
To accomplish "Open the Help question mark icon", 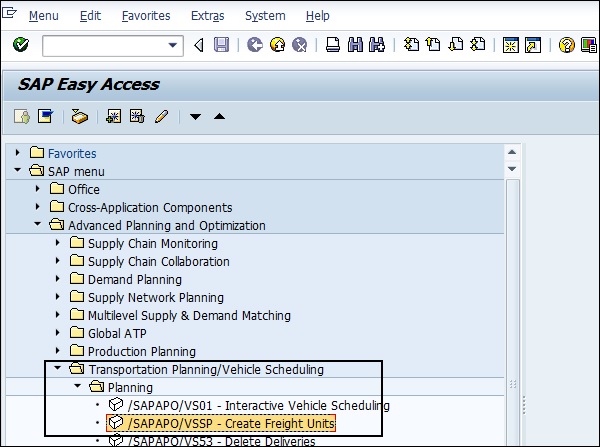I will point(567,45).
